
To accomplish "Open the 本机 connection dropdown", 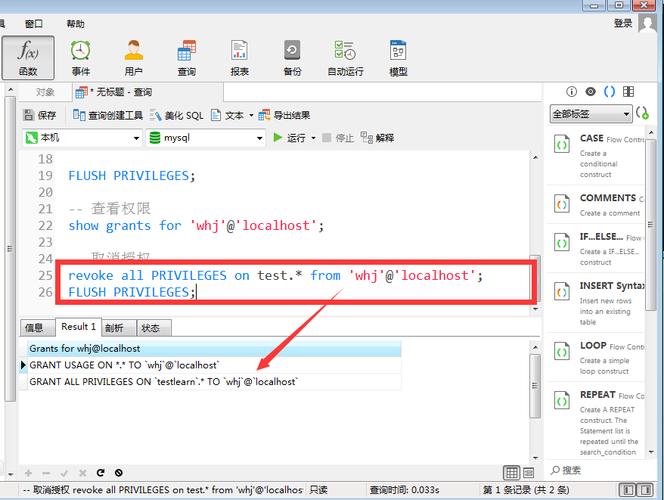I will [x=82, y=138].
